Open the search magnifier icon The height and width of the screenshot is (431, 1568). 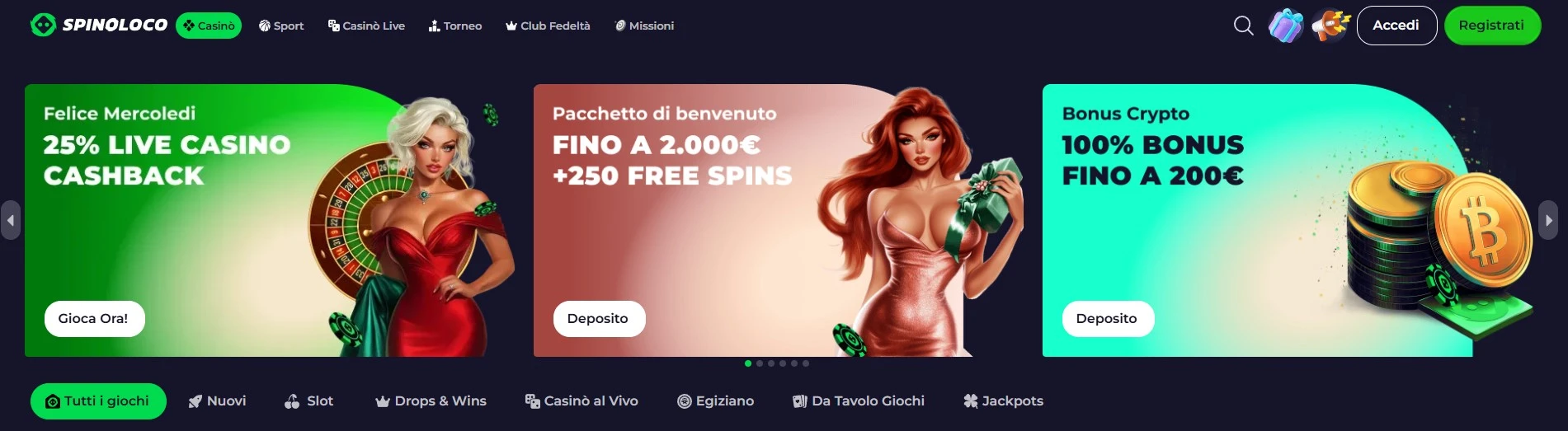click(1243, 26)
